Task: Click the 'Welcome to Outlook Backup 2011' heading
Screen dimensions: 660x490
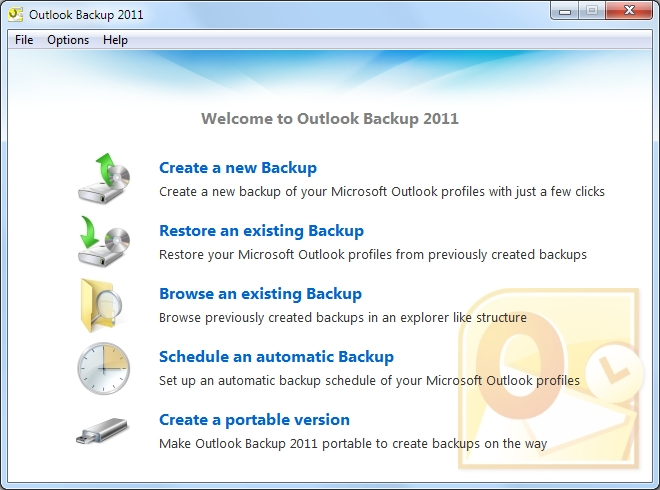Action: click(x=330, y=119)
